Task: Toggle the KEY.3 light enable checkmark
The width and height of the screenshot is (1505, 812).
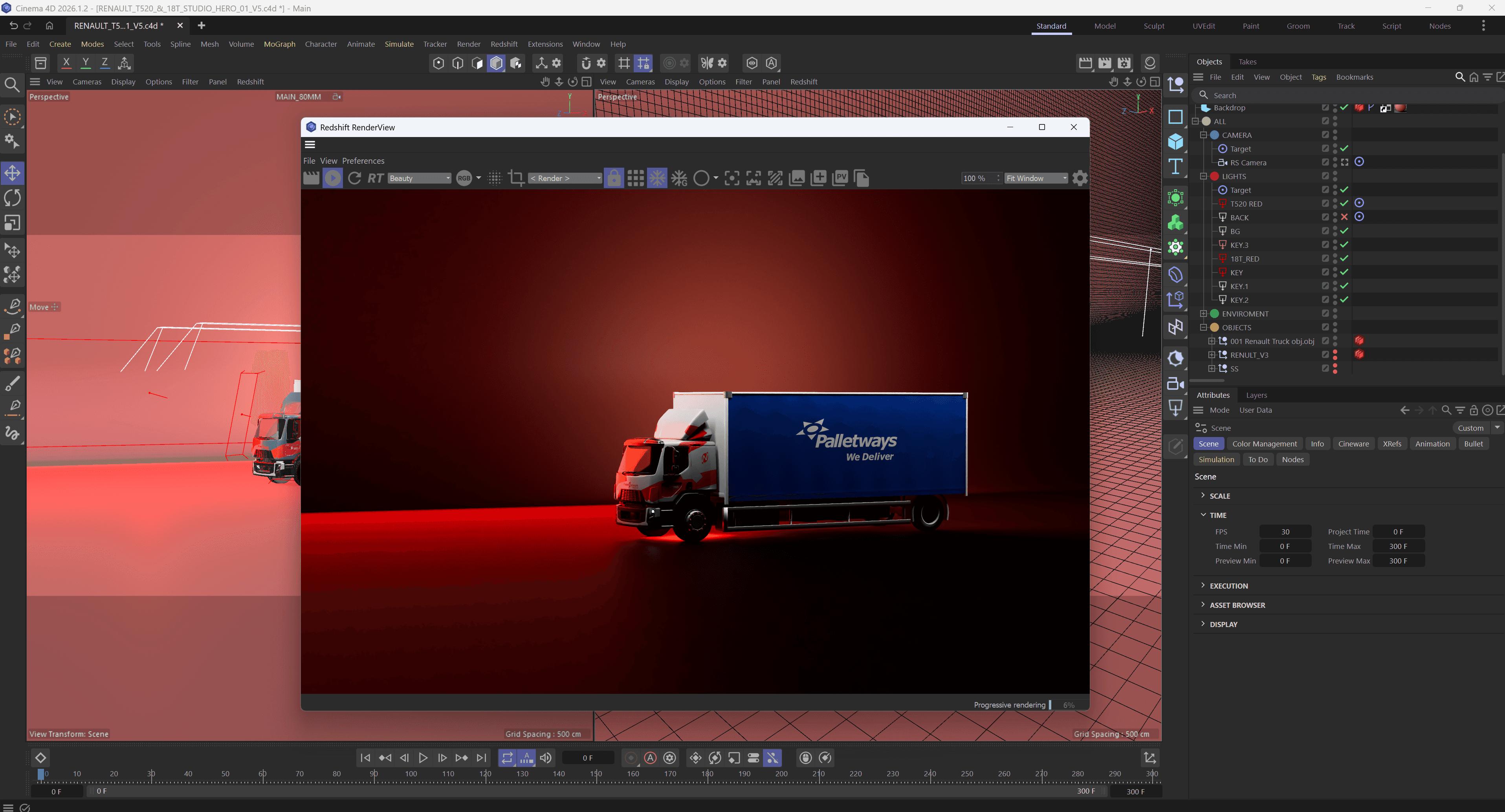Action: [x=1344, y=245]
